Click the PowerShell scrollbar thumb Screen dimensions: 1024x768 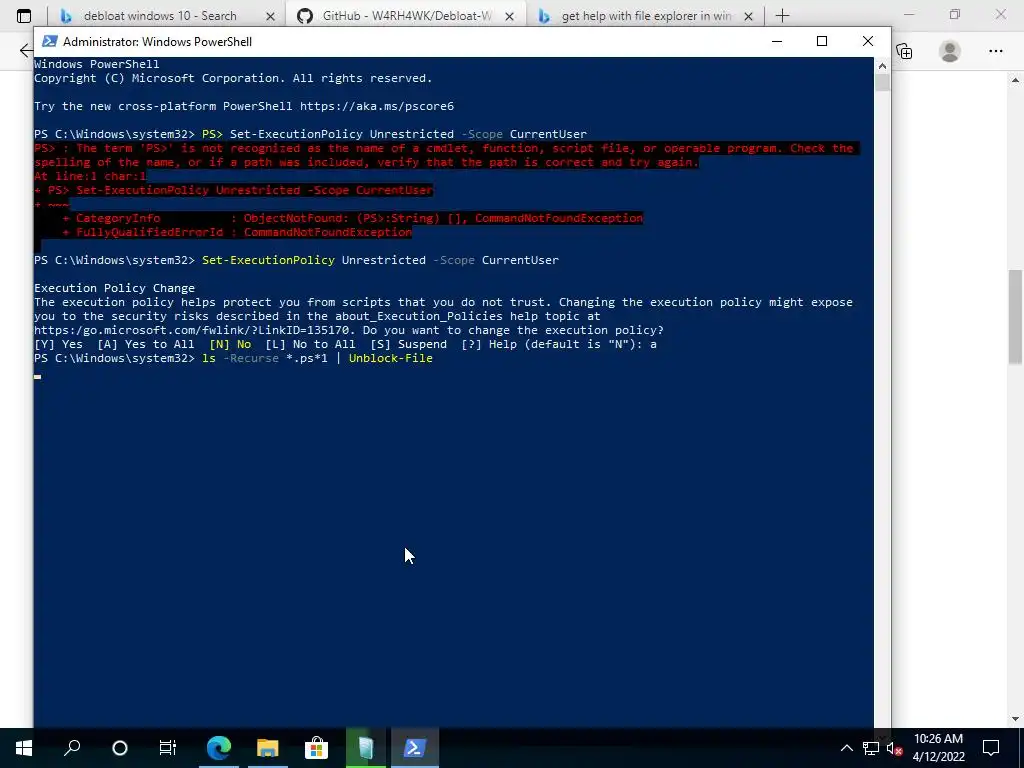pos(882,83)
